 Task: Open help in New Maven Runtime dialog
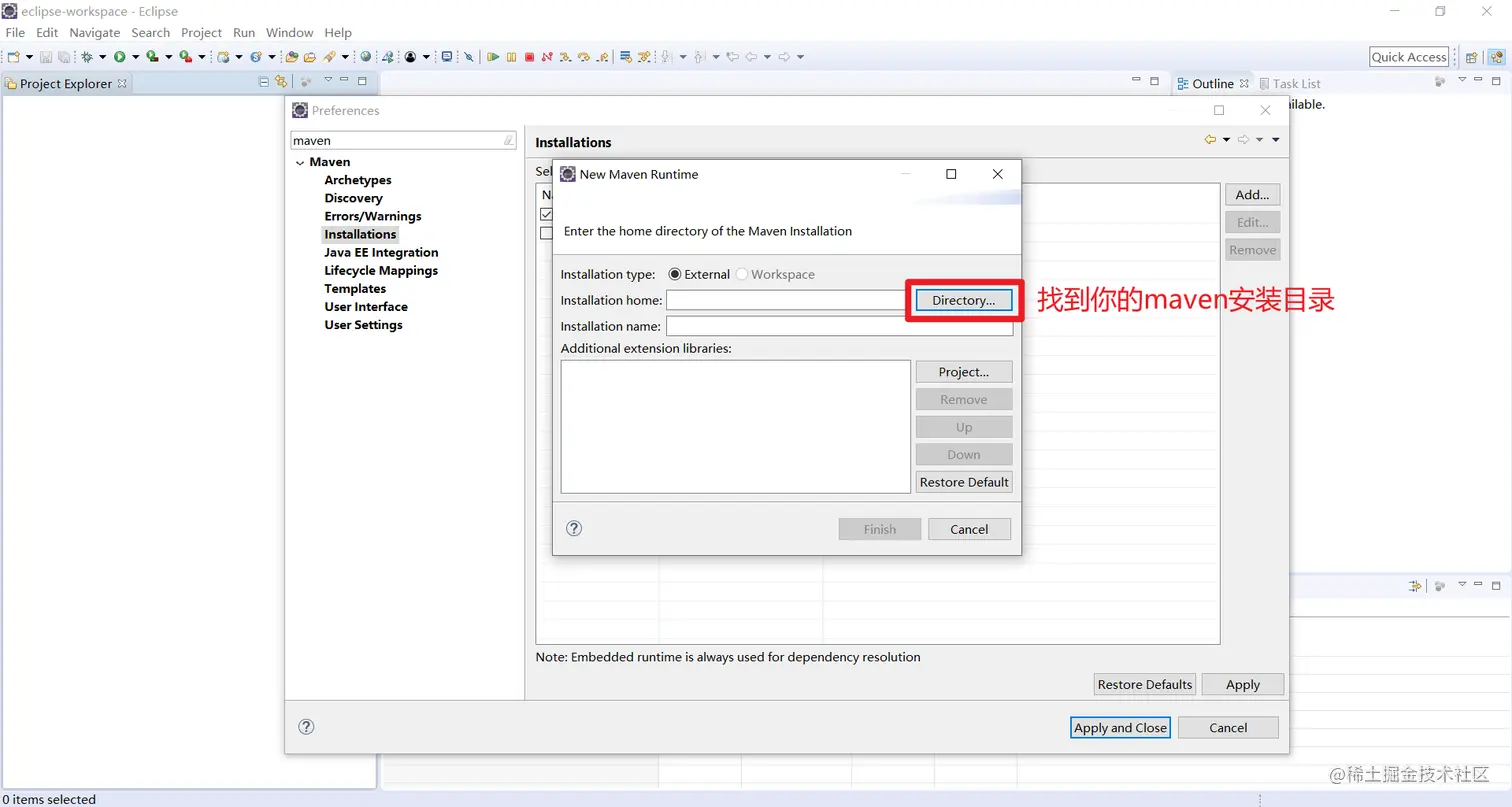(x=574, y=529)
